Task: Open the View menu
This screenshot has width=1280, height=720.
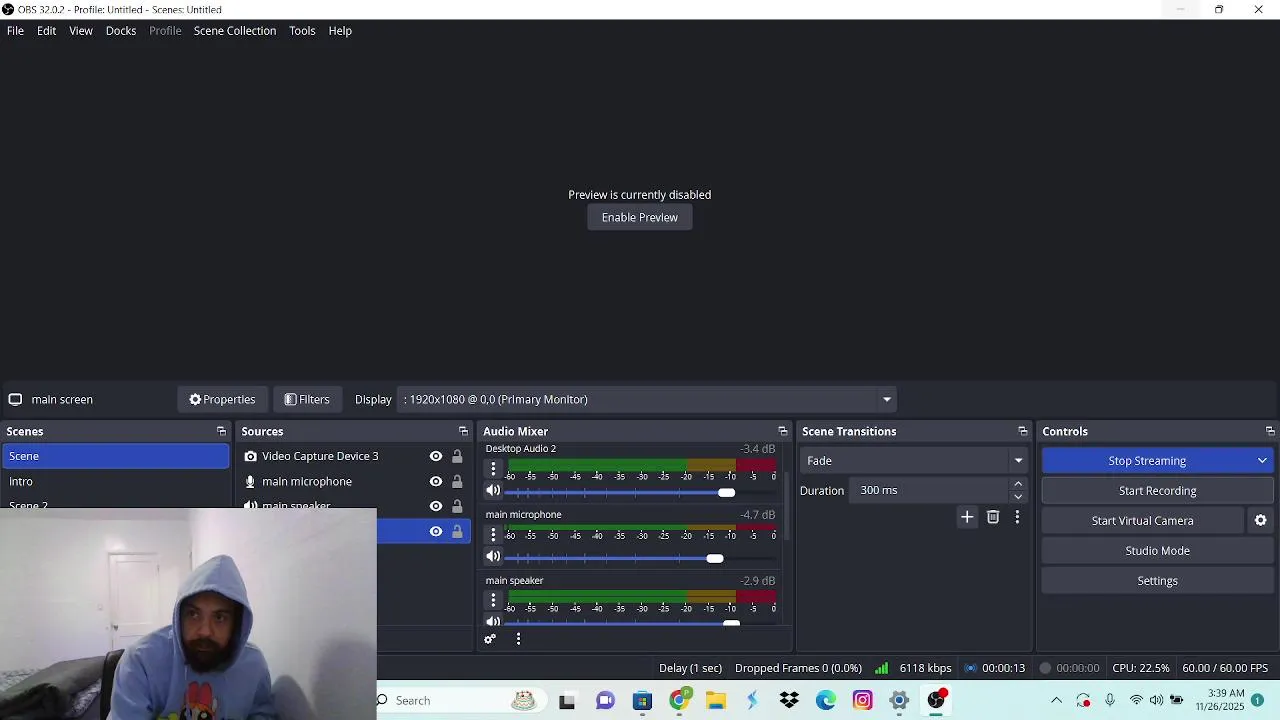Action: (x=81, y=31)
